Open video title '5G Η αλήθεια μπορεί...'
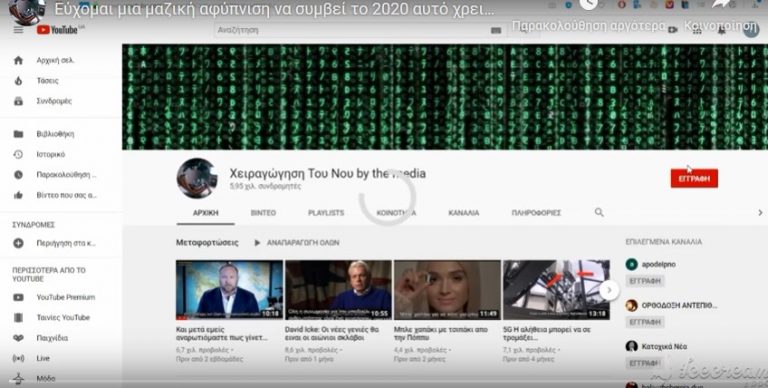This screenshot has width=768, height=388. point(547,334)
